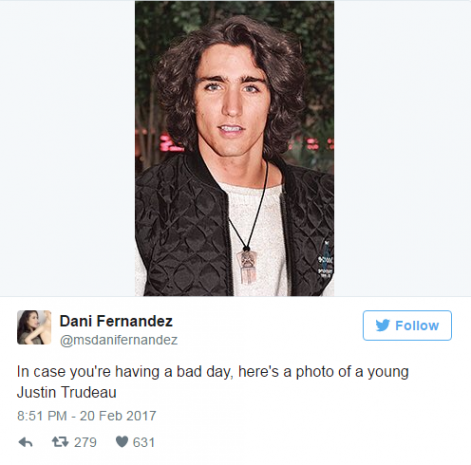Click the pendant necklace in the photo
471x465 pixels.
[x=247, y=267]
